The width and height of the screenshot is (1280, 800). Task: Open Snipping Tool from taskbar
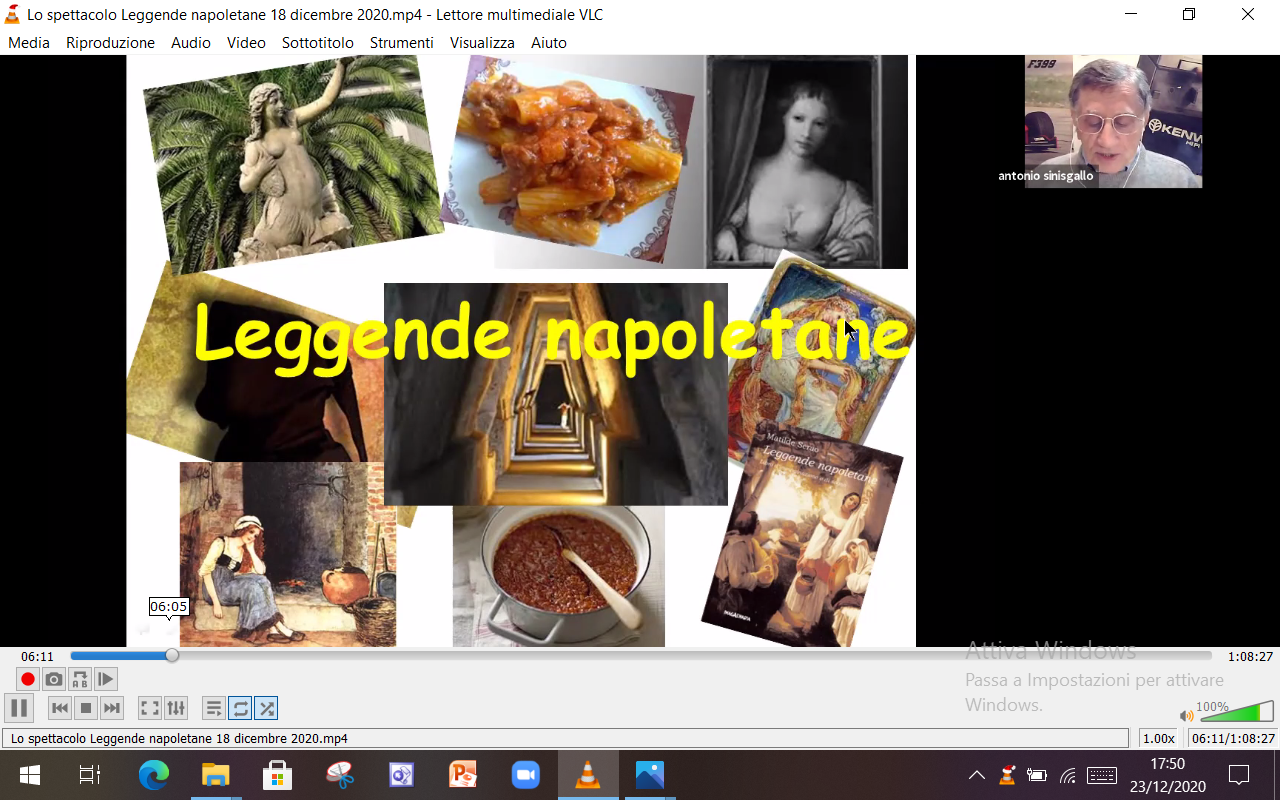(340, 775)
